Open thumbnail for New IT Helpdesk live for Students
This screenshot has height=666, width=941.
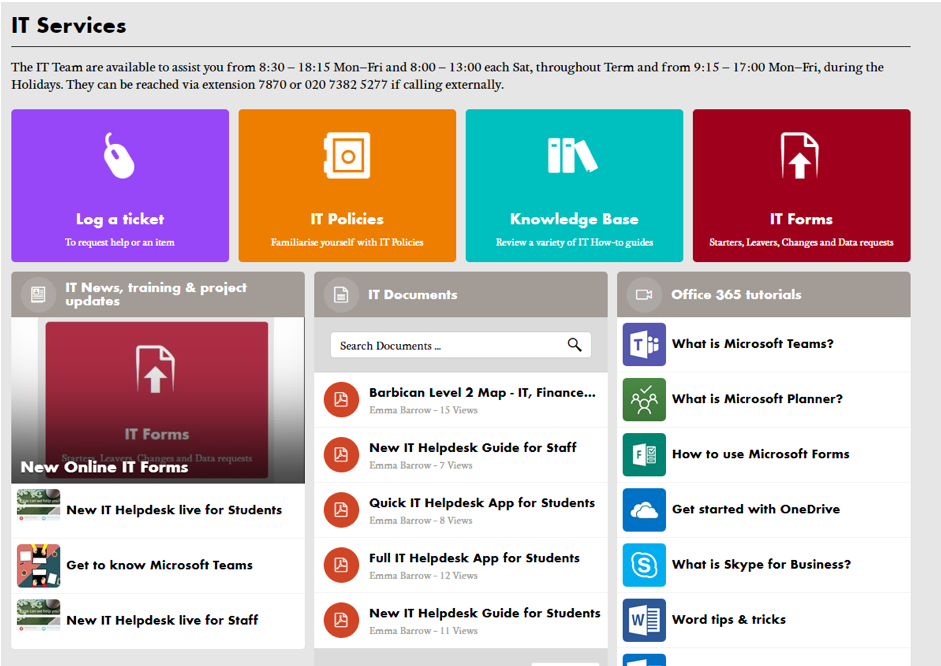pos(38,506)
